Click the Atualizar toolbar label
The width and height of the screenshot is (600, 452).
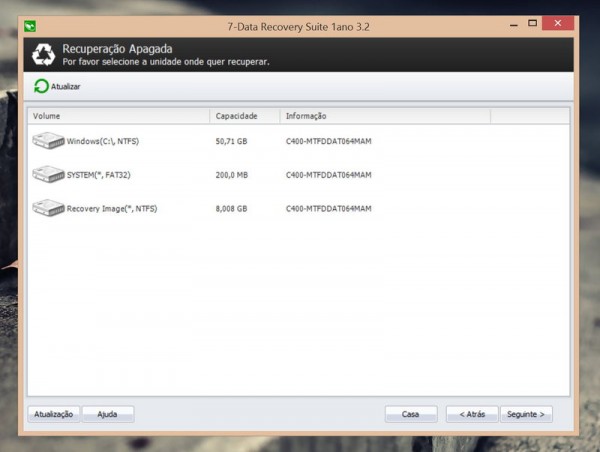(65, 86)
